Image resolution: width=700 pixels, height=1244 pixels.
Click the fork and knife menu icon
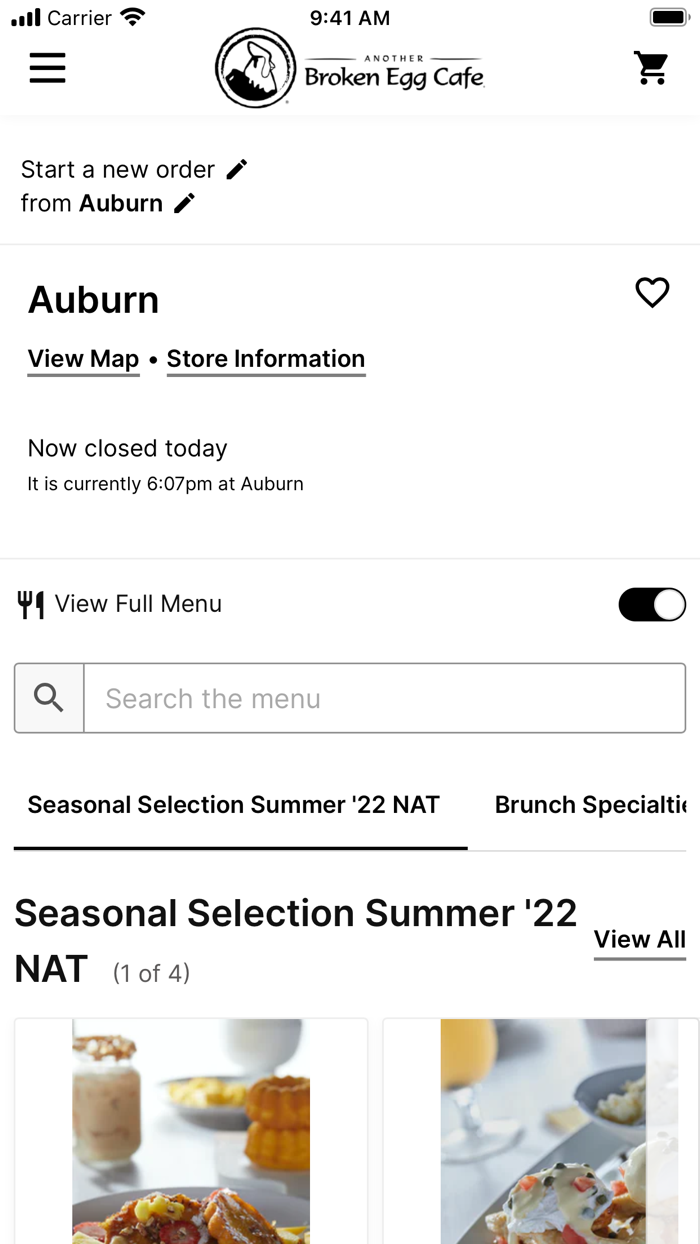[x=31, y=604]
